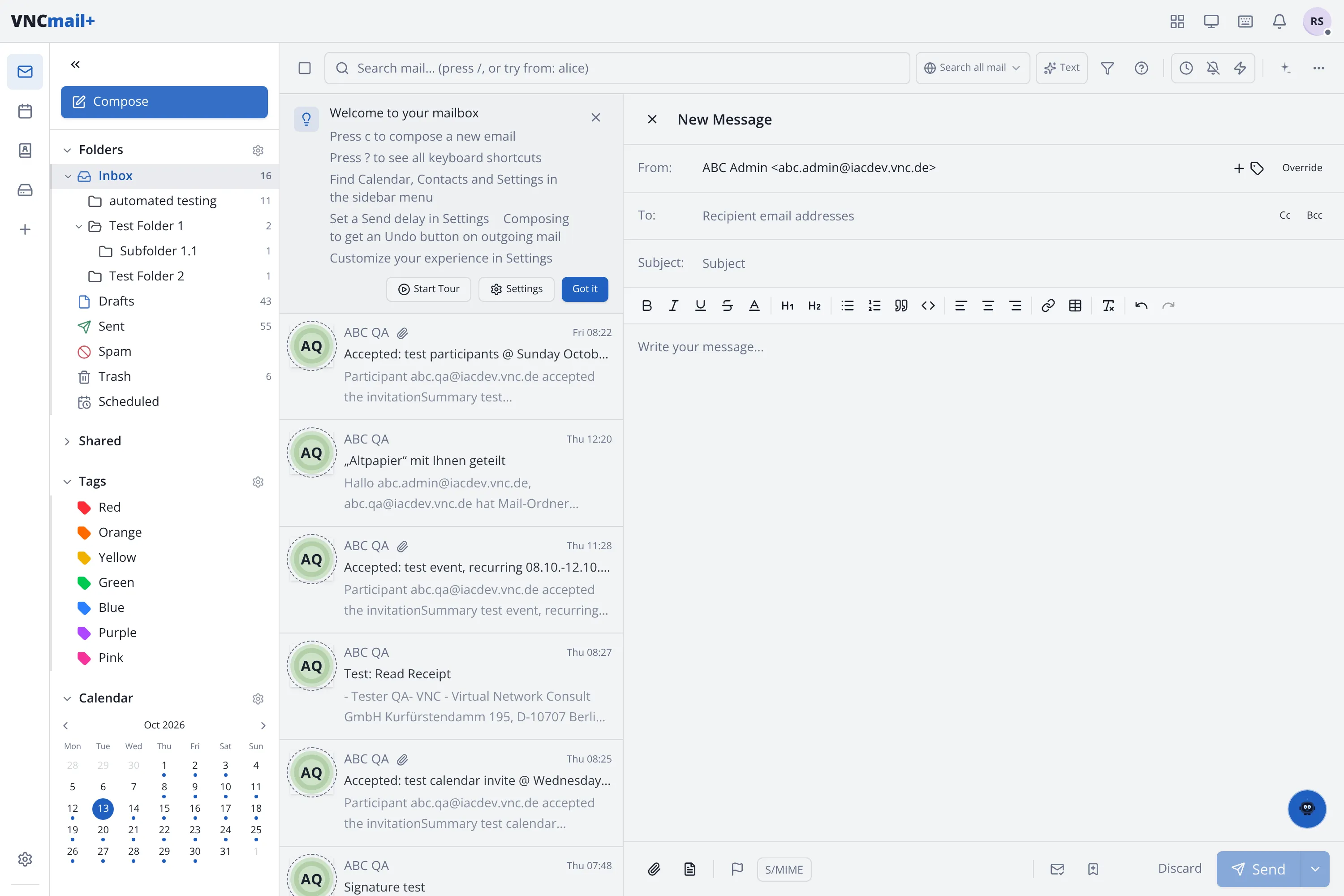Toggle the muted notifications bell icon
Viewport: 1344px width, 896px height.
coord(1213,68)
